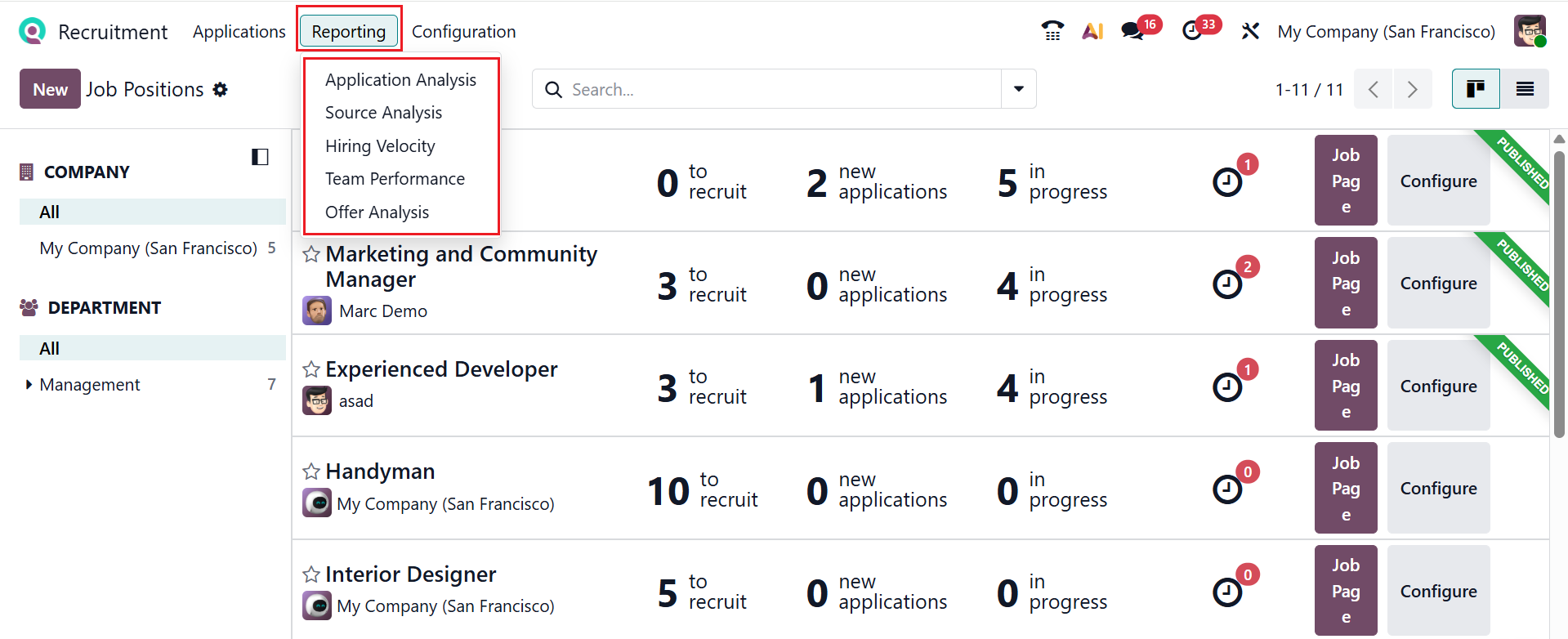The width and height of the screenshot is (1568, 639).
Task: Open the VoIP phone icon
Action: tap(1052, 31)
